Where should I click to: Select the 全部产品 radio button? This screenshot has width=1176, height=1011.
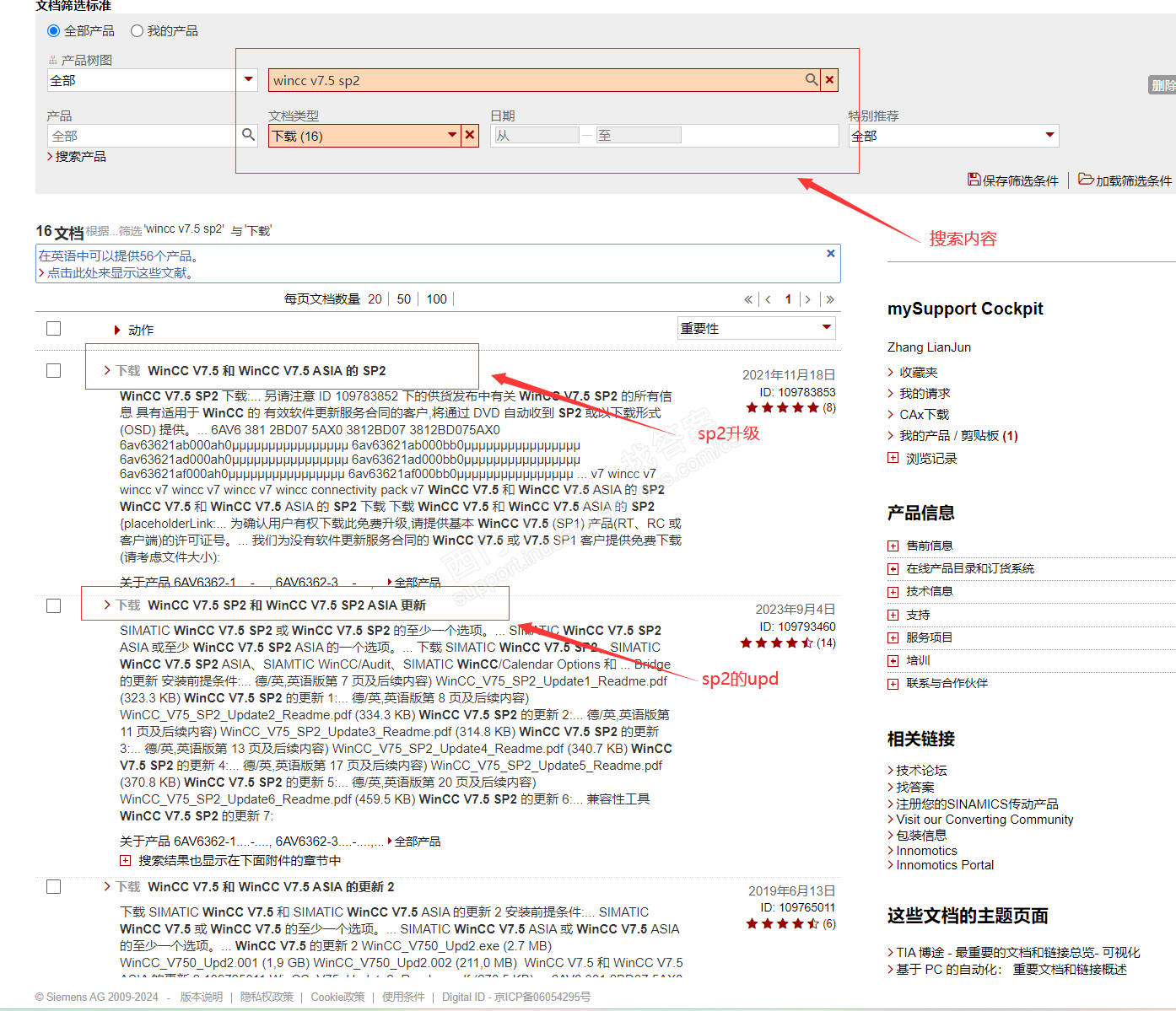54,31
